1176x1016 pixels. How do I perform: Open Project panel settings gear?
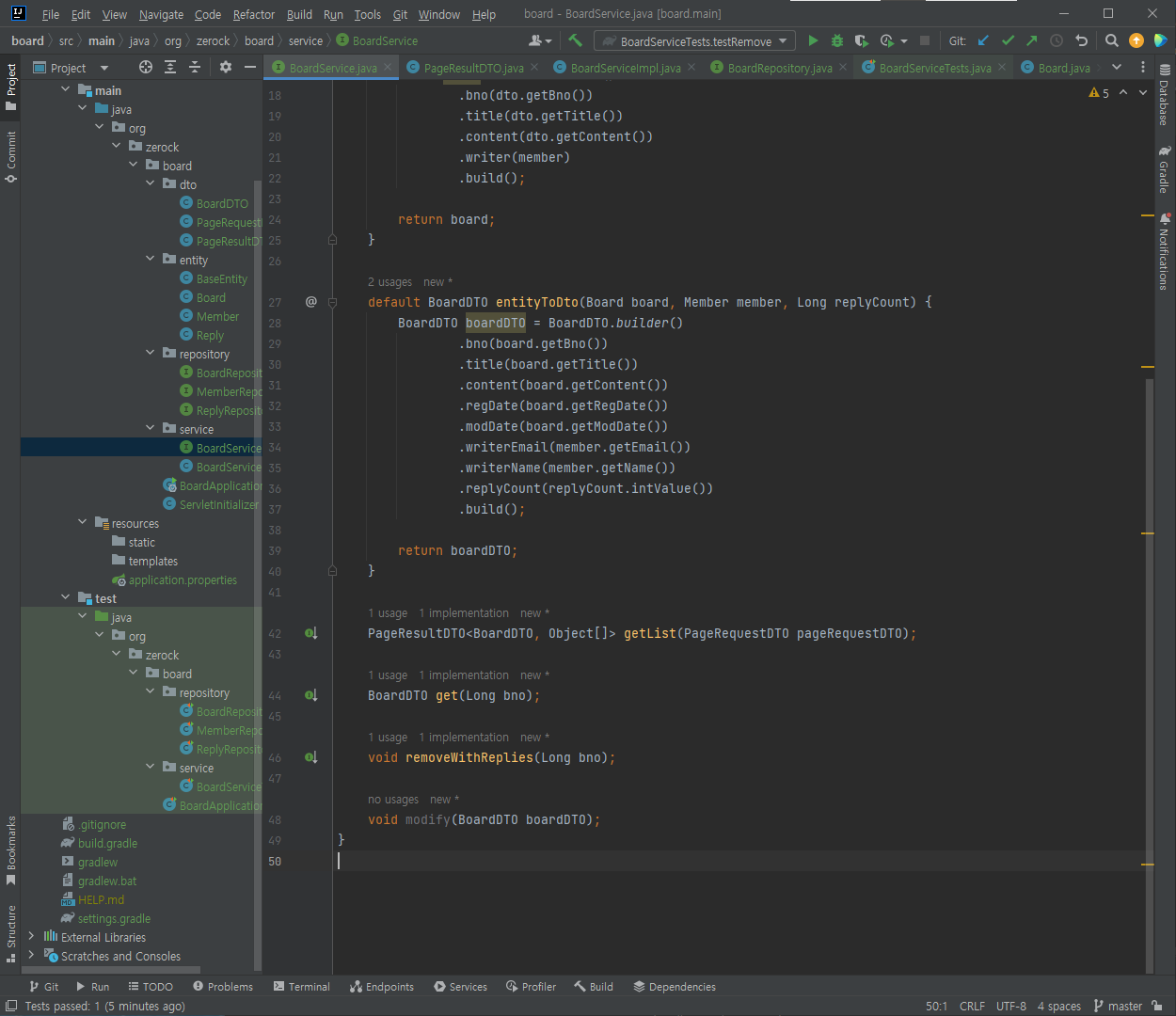(x=226, y=67)
